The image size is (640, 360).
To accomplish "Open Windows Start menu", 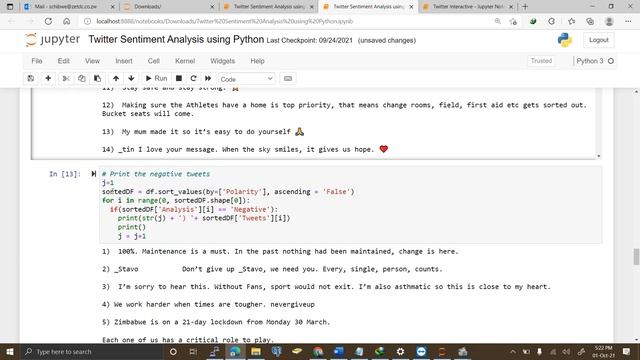I will (10, 351).
